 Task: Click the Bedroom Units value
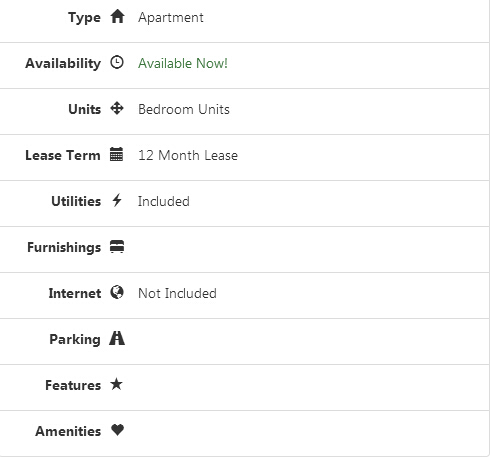coord(184,109)
